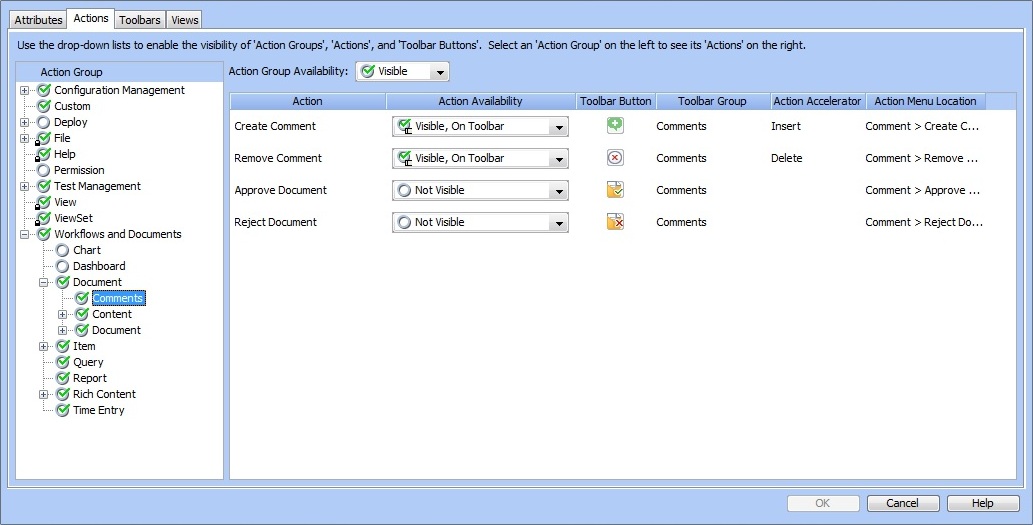Click the Create Comment action name
The image size is (1033, 525).
tap(275, 126)
